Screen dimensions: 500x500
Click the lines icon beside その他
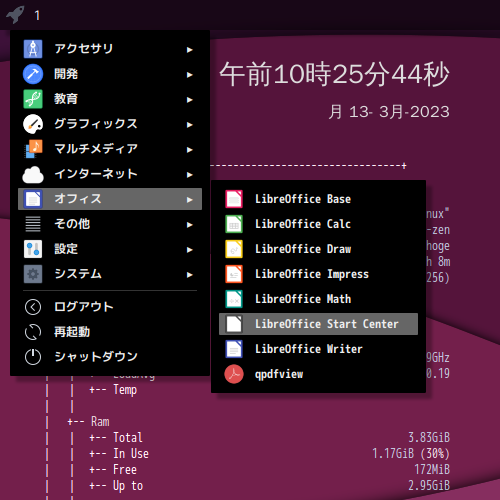pyautogui.click(x=33, y=224)
